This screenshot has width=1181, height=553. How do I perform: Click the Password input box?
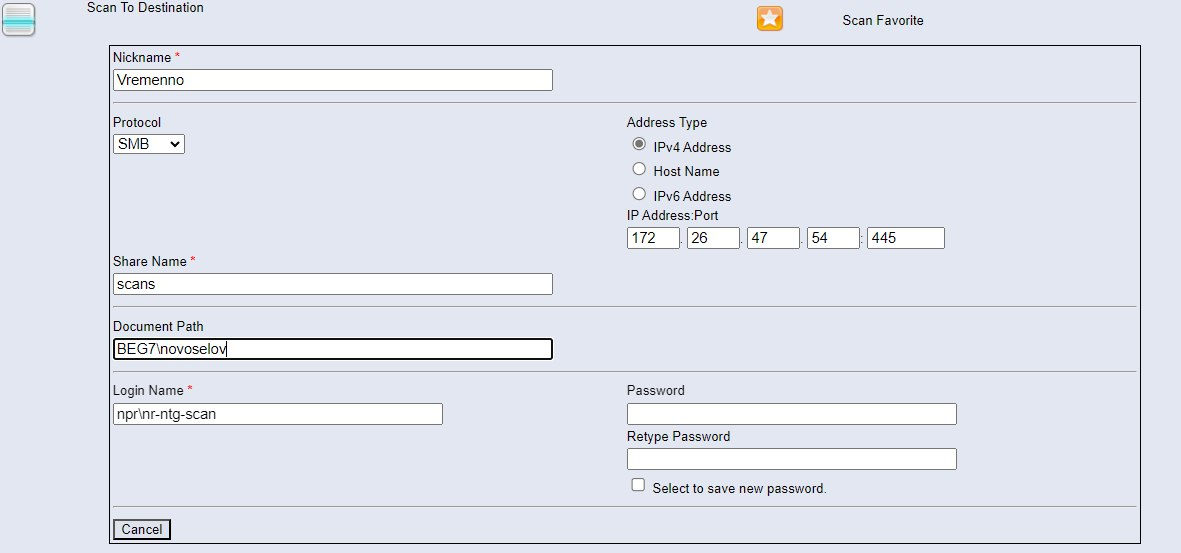(x=791, y=414)
